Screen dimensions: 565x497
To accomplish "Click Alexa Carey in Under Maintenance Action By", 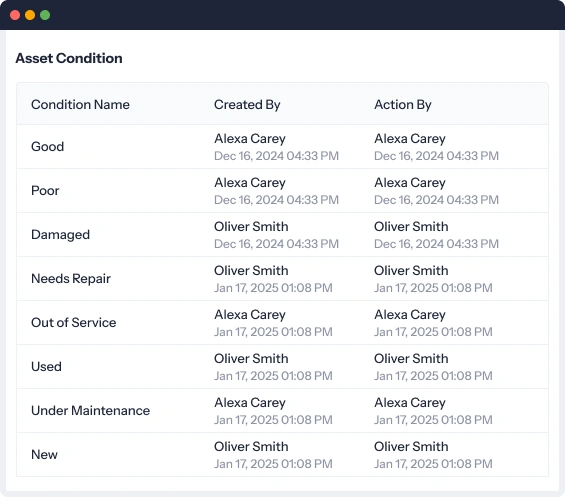I will tap(410, 403).
